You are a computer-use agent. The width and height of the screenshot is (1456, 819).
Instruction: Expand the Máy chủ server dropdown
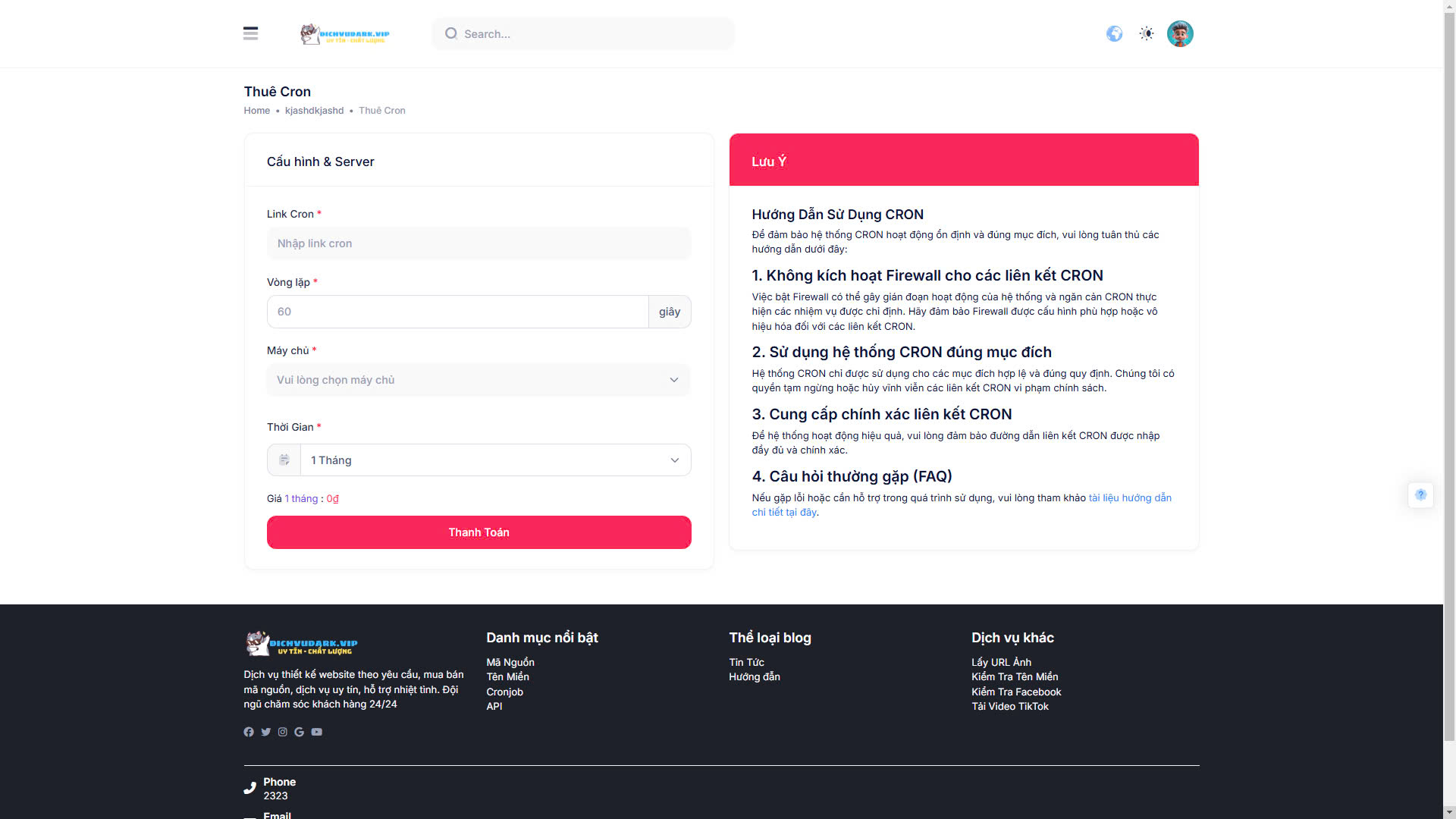(478, 380)
